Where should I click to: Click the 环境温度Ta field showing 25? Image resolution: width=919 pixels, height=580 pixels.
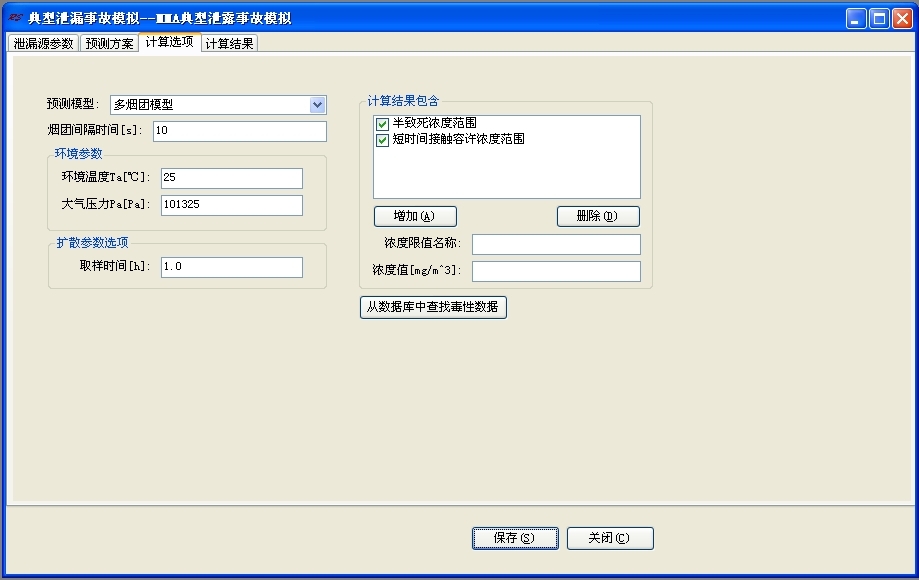coord(232,178)
